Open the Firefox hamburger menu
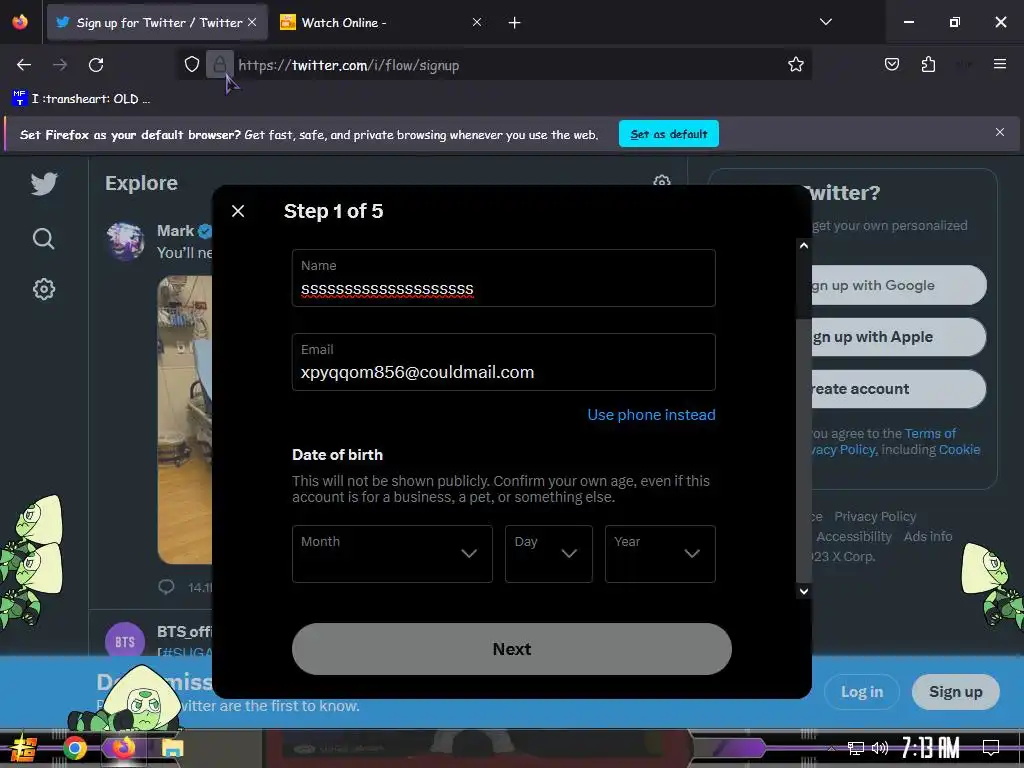The image size is (1024, 768). pos(999,64)
